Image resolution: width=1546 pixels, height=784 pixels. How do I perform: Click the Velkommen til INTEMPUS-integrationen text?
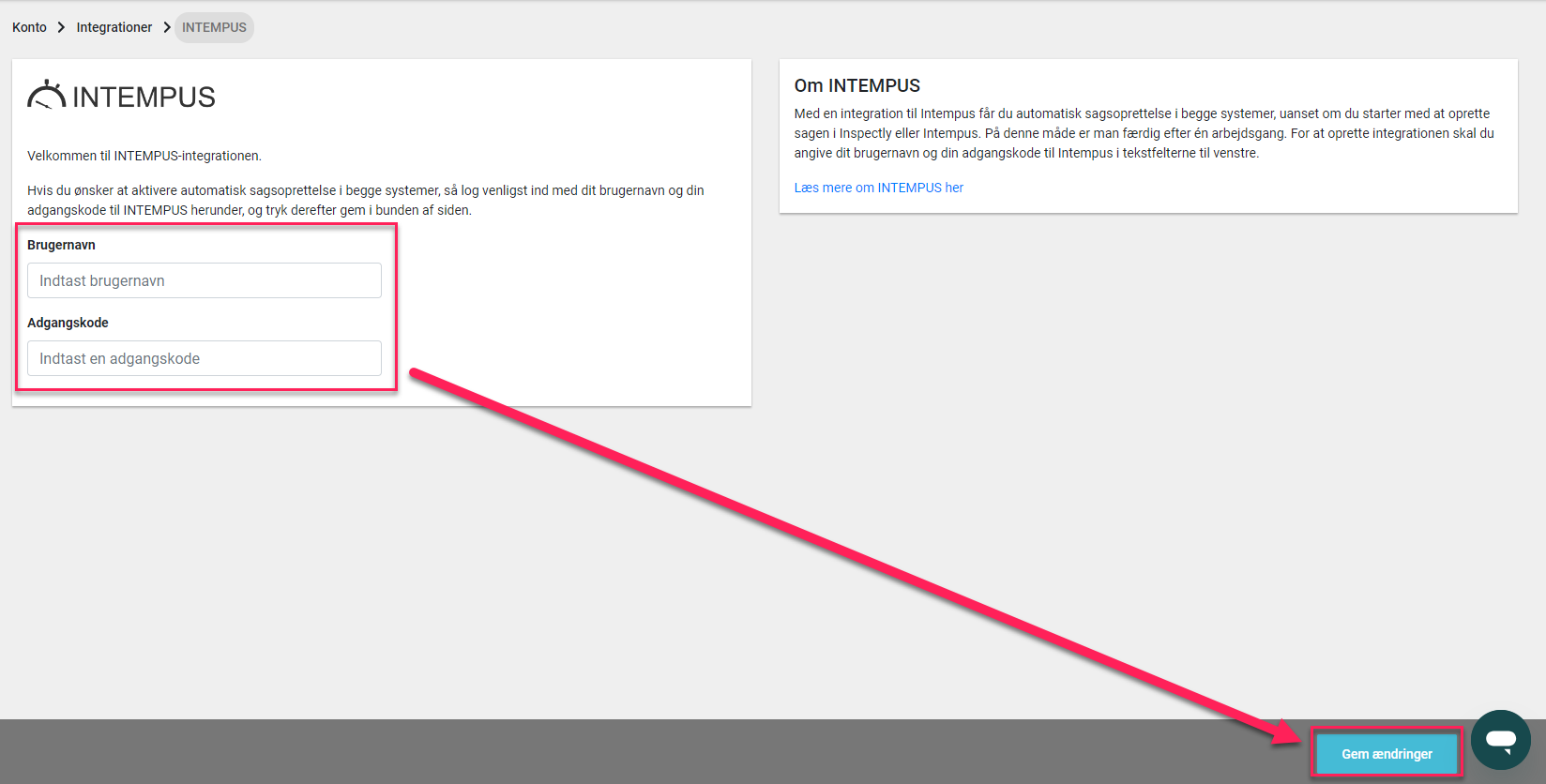[x=144, y=156]
